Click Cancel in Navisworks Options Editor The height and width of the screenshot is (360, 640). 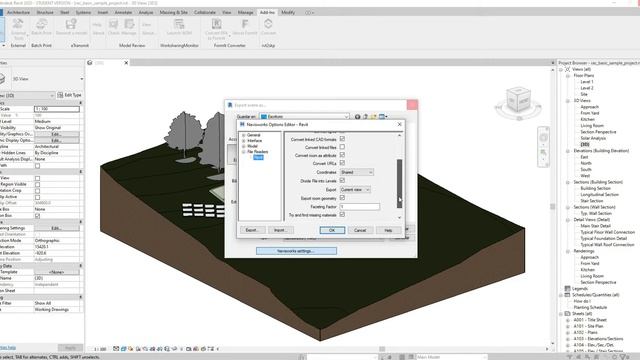(x=360, y=230)
